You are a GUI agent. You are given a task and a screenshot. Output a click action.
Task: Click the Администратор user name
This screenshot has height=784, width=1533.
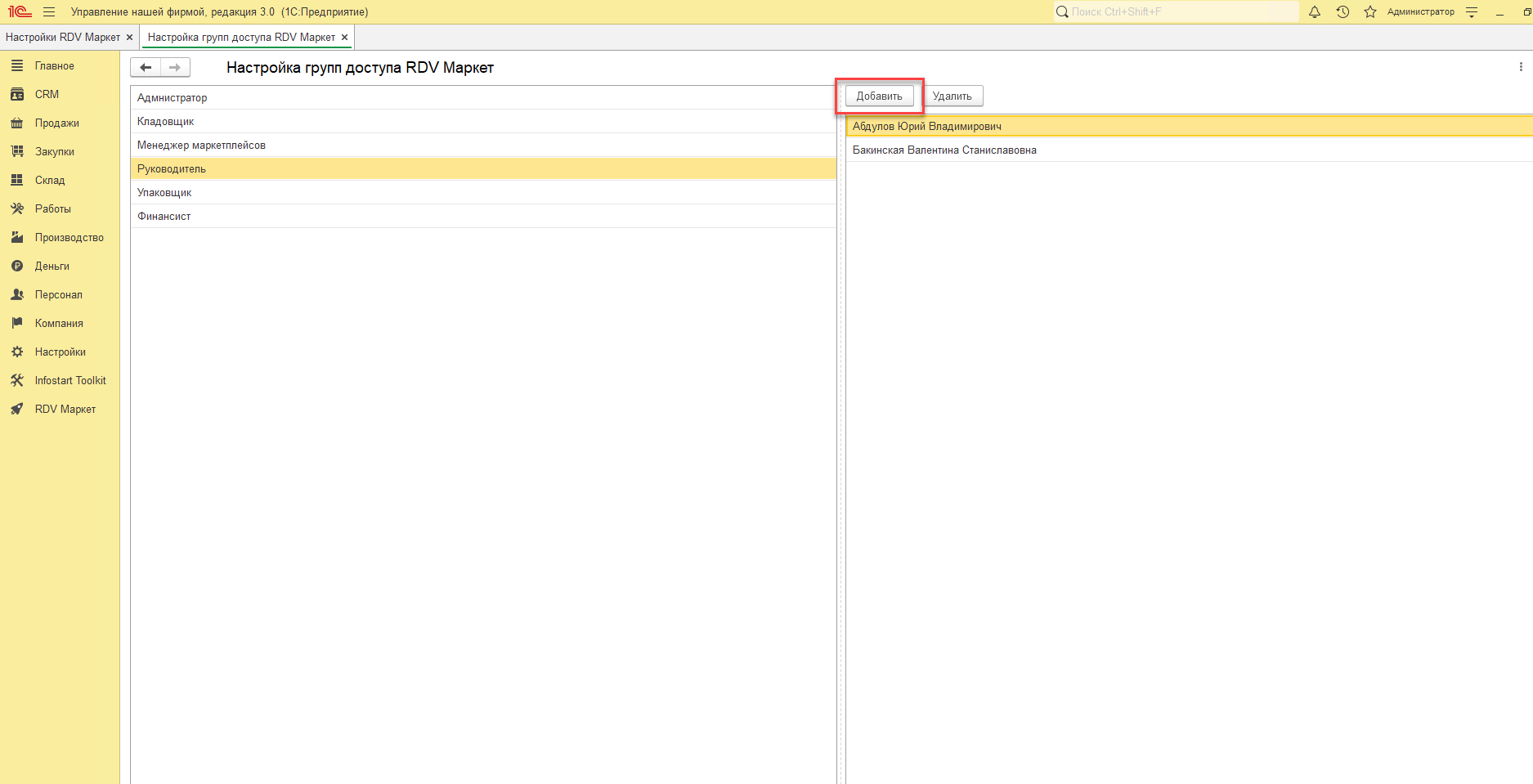(x=1421, y=11)
